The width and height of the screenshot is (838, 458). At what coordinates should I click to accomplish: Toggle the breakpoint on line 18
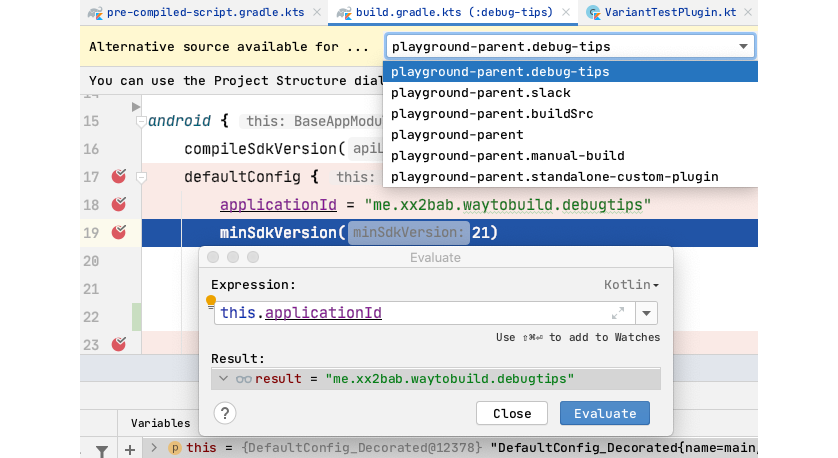pos(119,204)
